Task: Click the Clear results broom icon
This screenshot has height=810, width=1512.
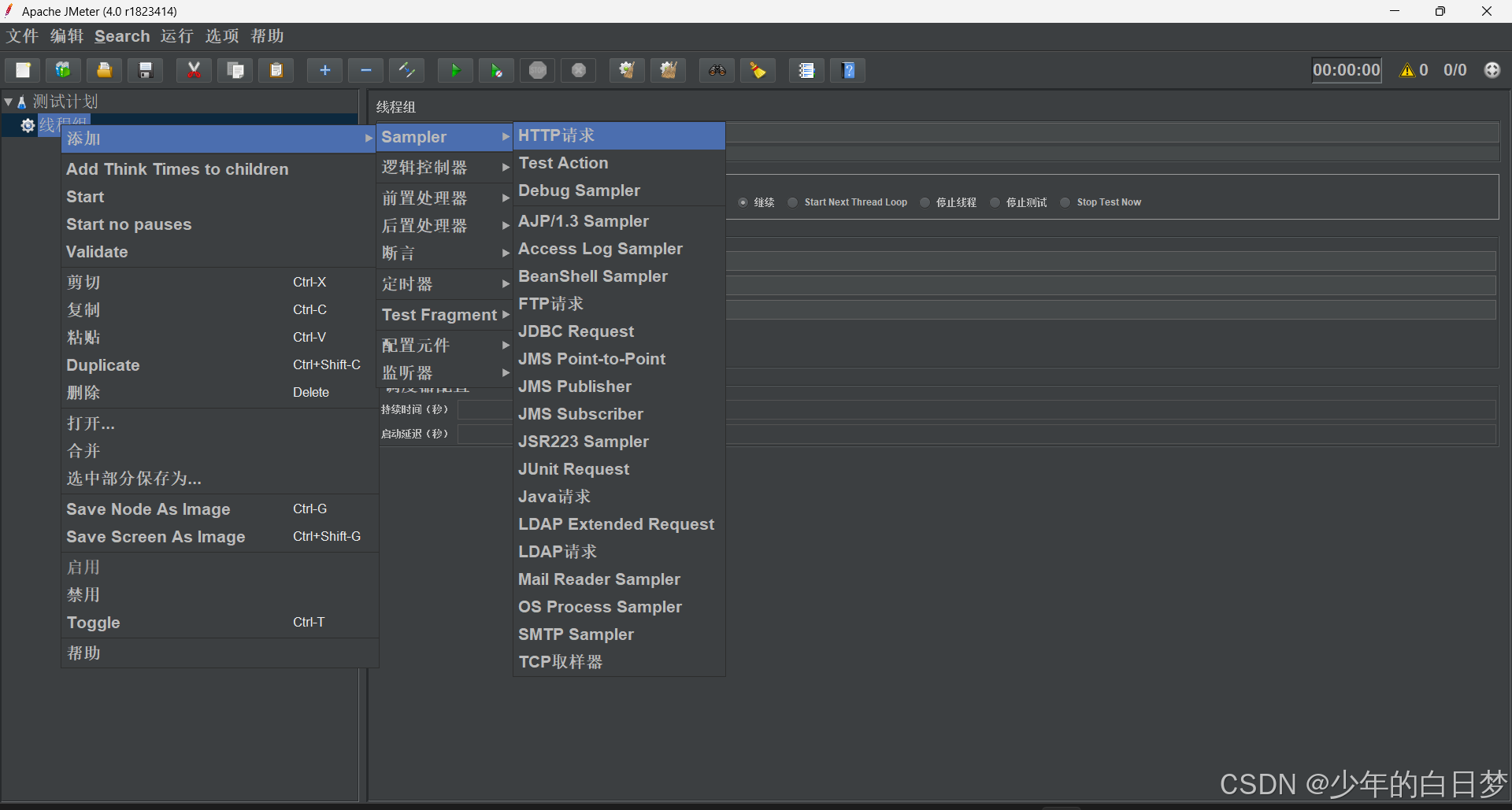Action: click(627, 70)
